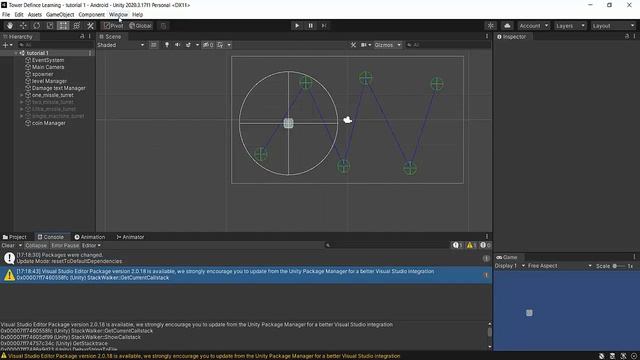This screenshot has width=640, height=360.
Task: Open tutorial 1 scene options menu
Action: point(90,53)
